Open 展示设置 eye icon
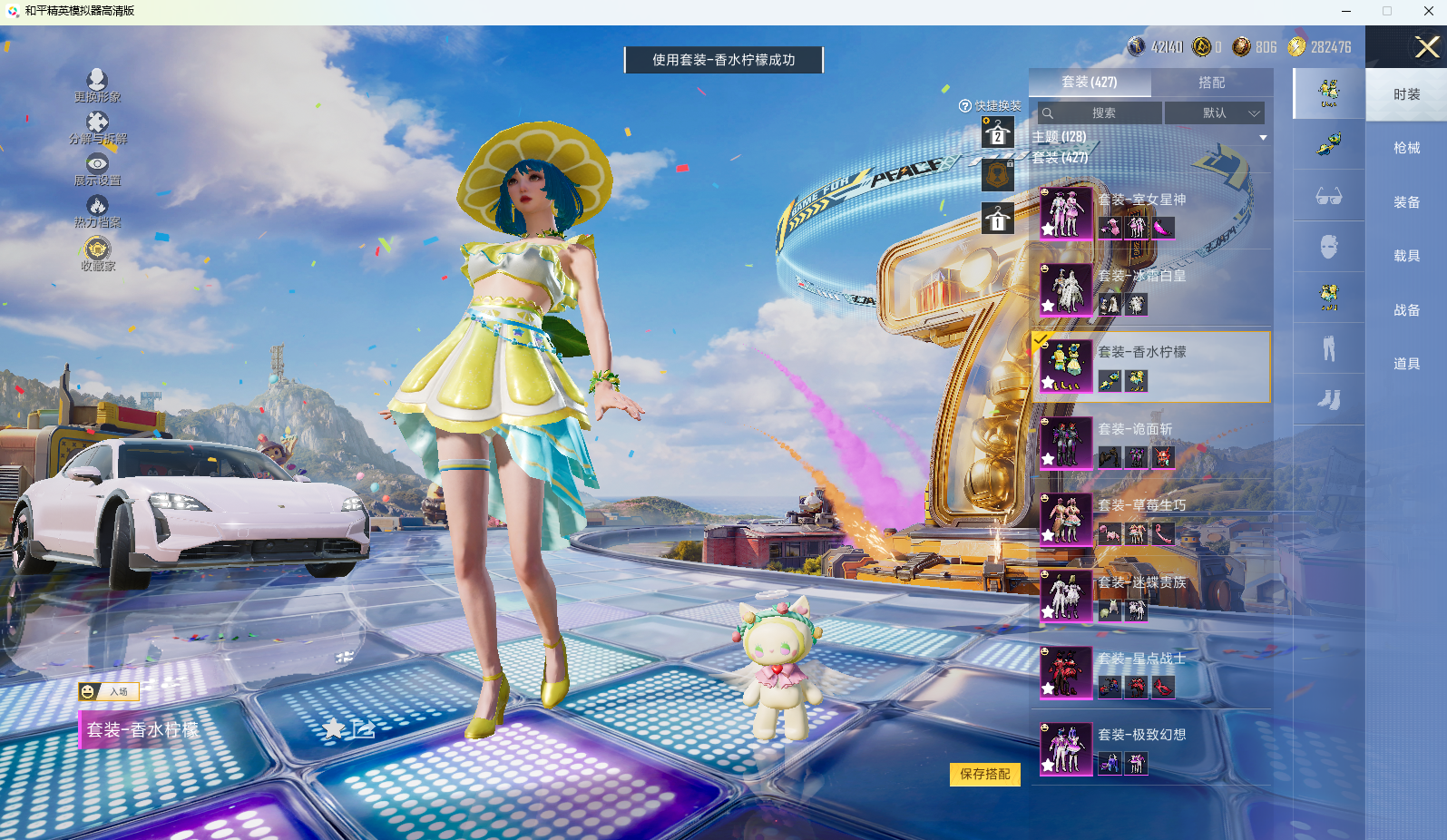 (x=97, y=163)
